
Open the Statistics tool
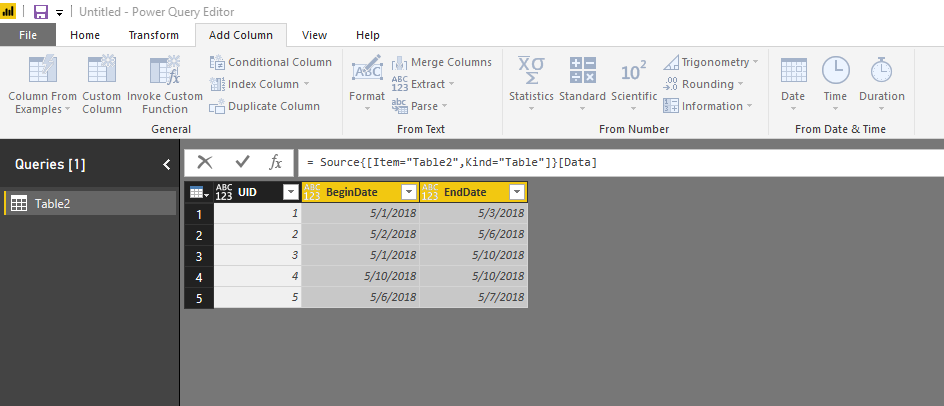click(x=531, y=83)
